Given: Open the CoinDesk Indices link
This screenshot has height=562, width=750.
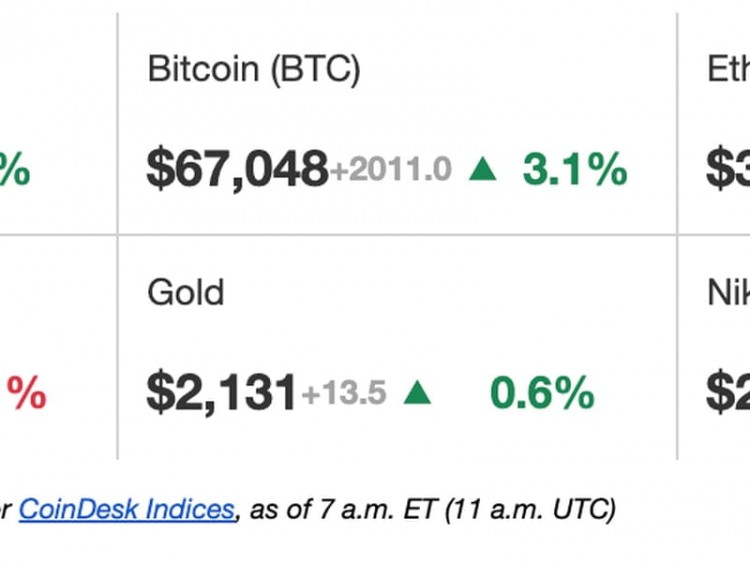Looking at the screenshot, I should 126,509.
